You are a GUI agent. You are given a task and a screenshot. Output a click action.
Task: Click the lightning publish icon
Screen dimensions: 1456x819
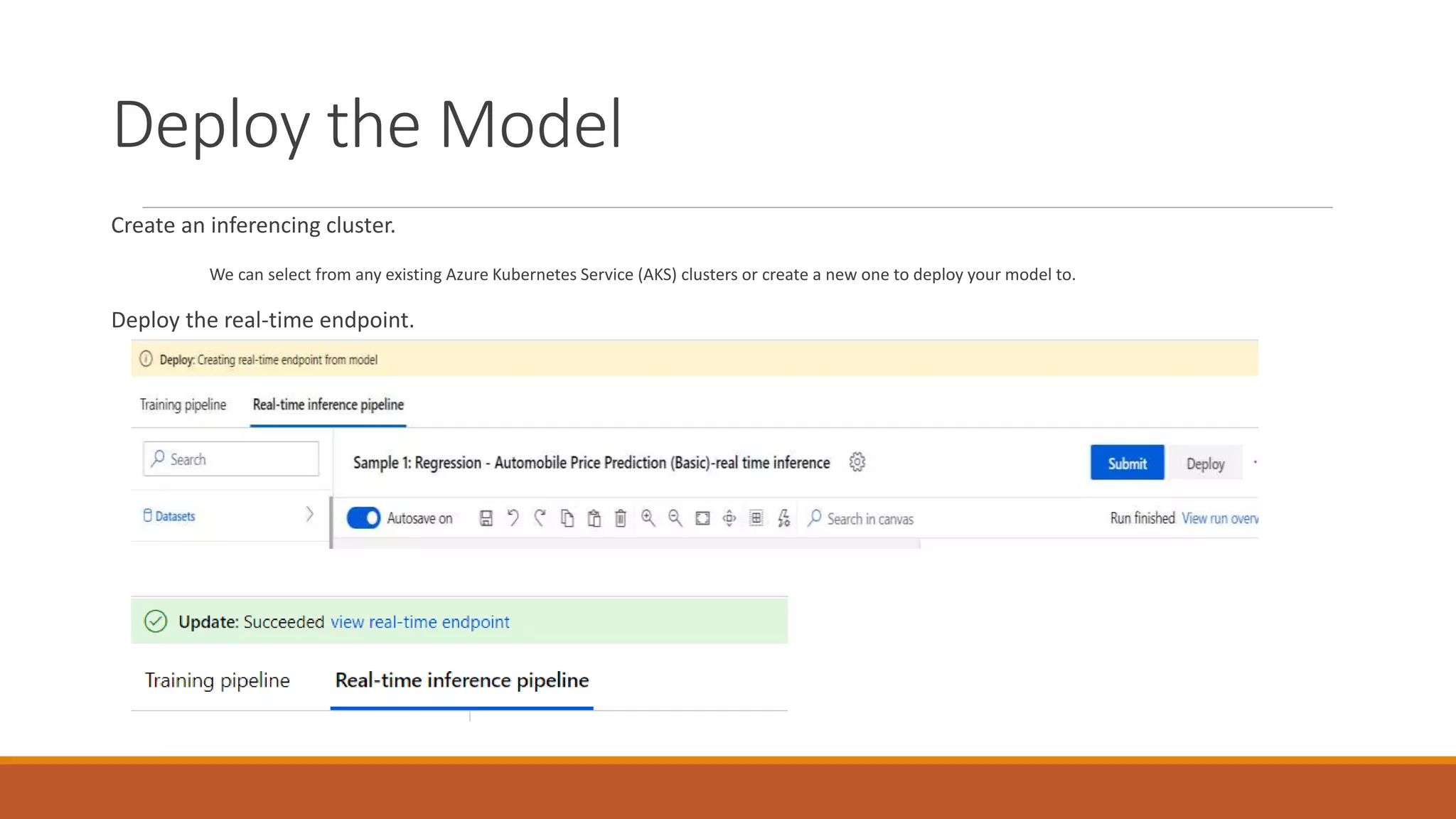point(783,518)
